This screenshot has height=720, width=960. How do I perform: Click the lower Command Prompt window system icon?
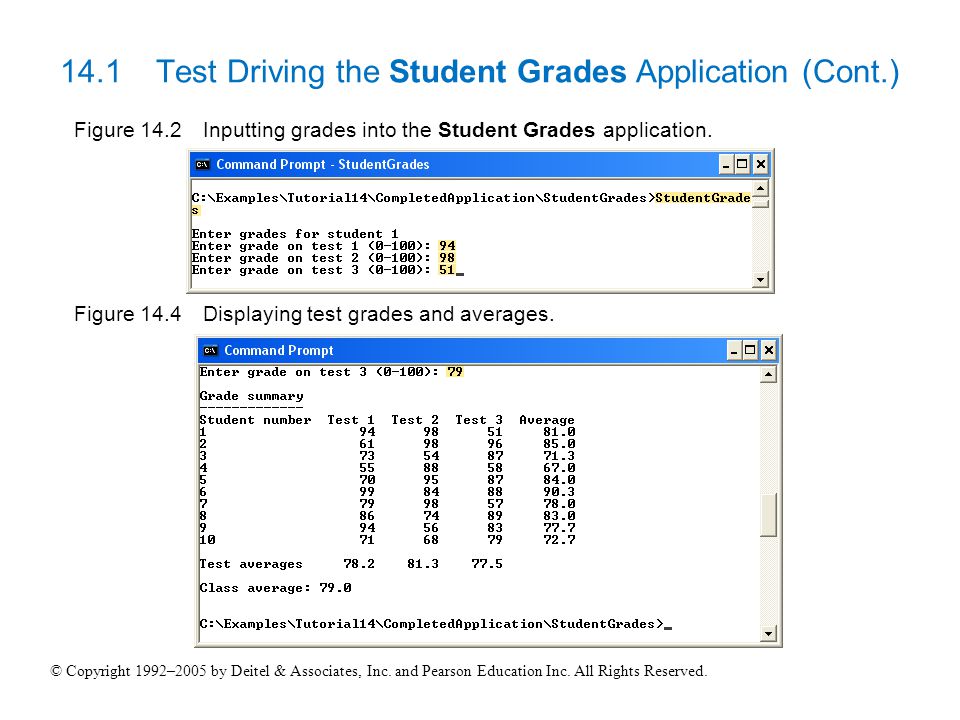(211, 350)
